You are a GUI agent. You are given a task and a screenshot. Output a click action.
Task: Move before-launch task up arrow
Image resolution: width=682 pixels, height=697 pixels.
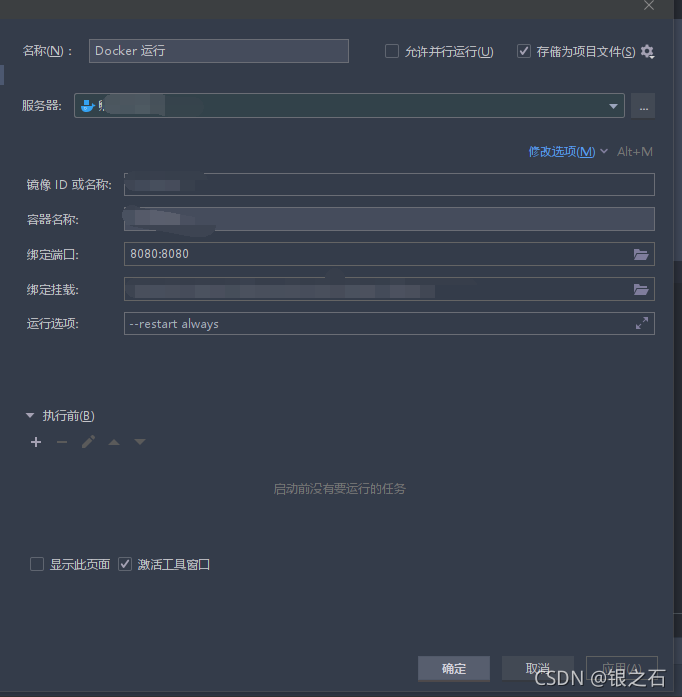(x=114, y=442)
